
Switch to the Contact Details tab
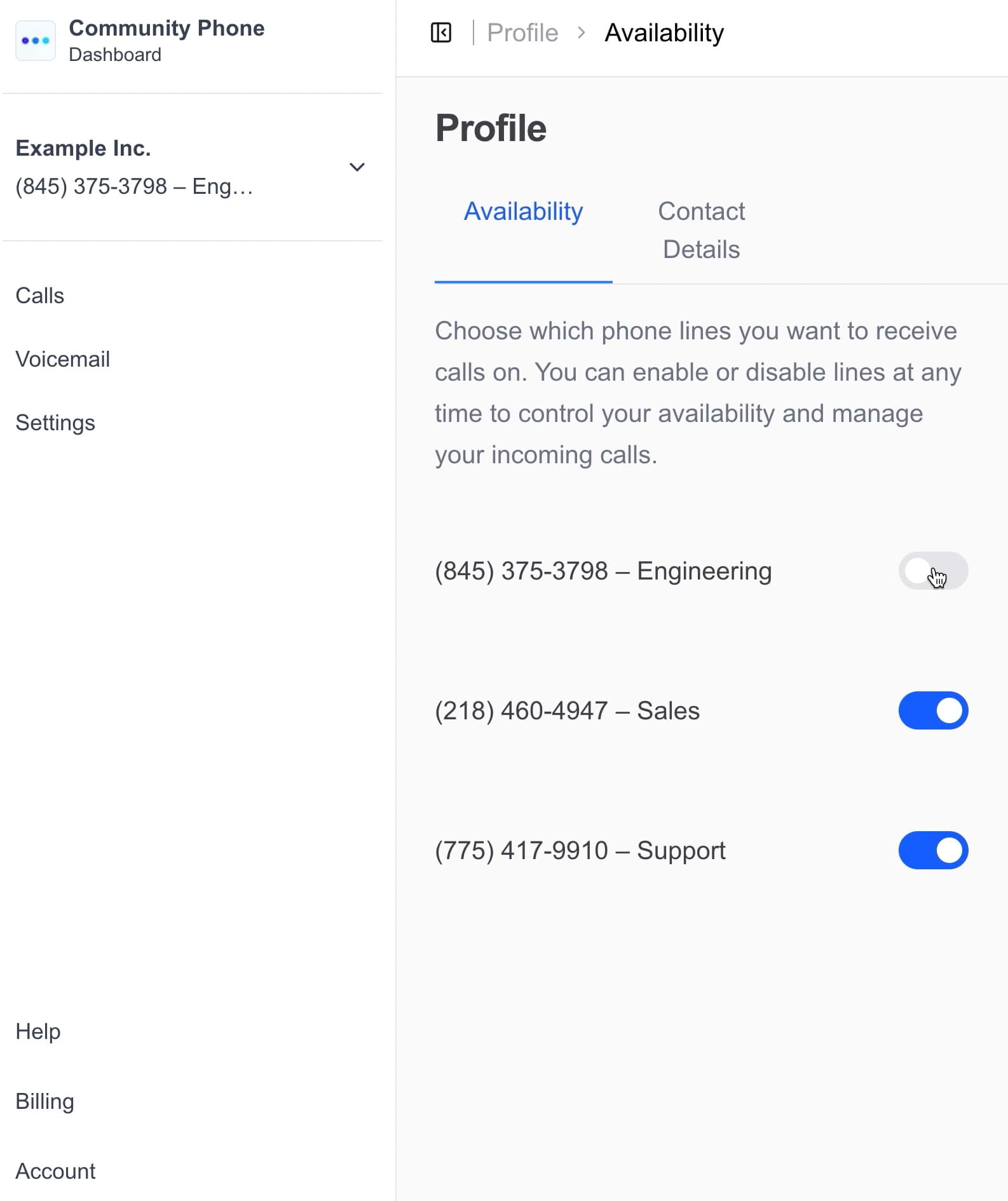pyautogui.click(x=701, y=230)
